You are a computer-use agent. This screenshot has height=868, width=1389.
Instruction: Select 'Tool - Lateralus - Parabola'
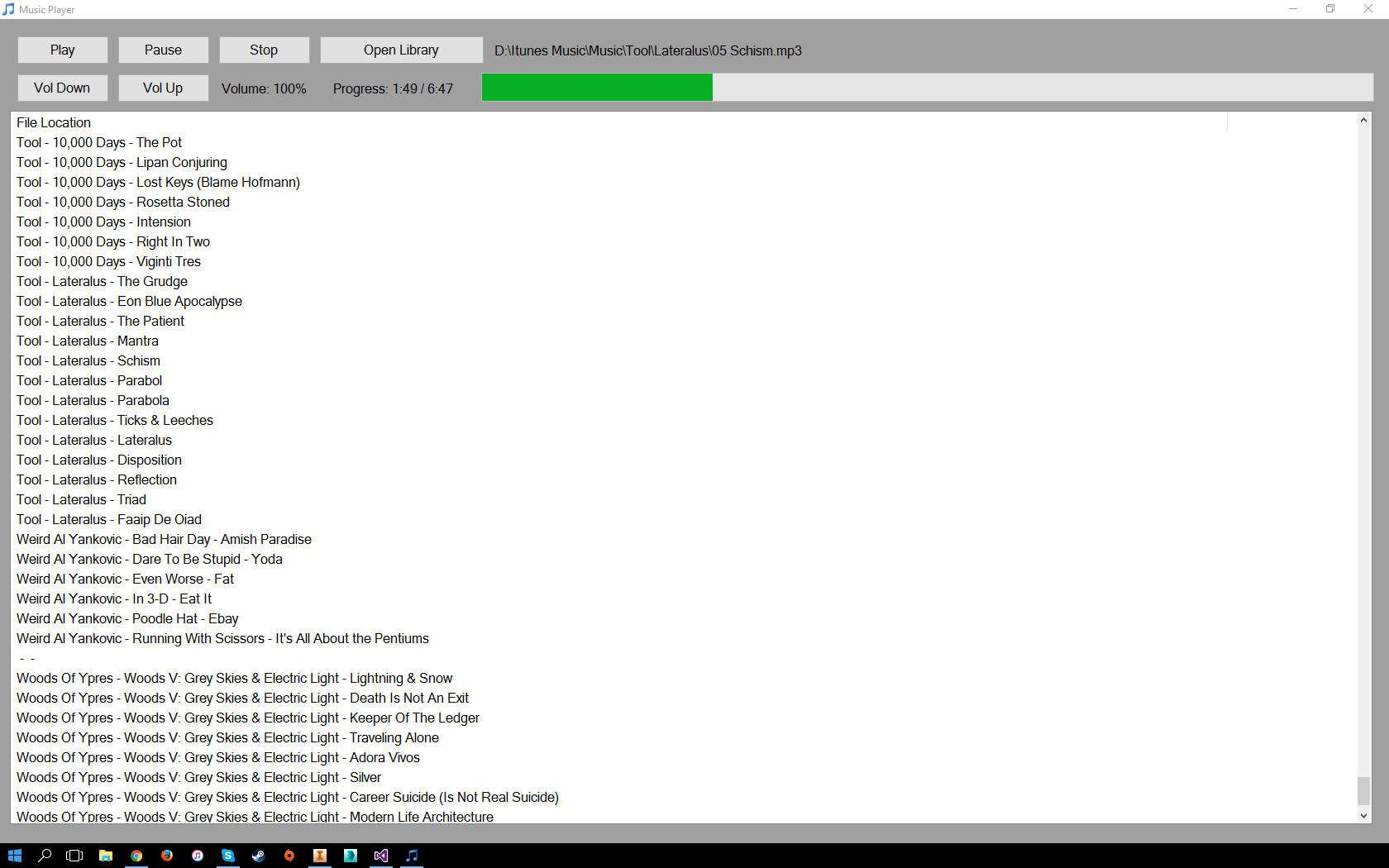pyautogui.click(x=93, y=400)
